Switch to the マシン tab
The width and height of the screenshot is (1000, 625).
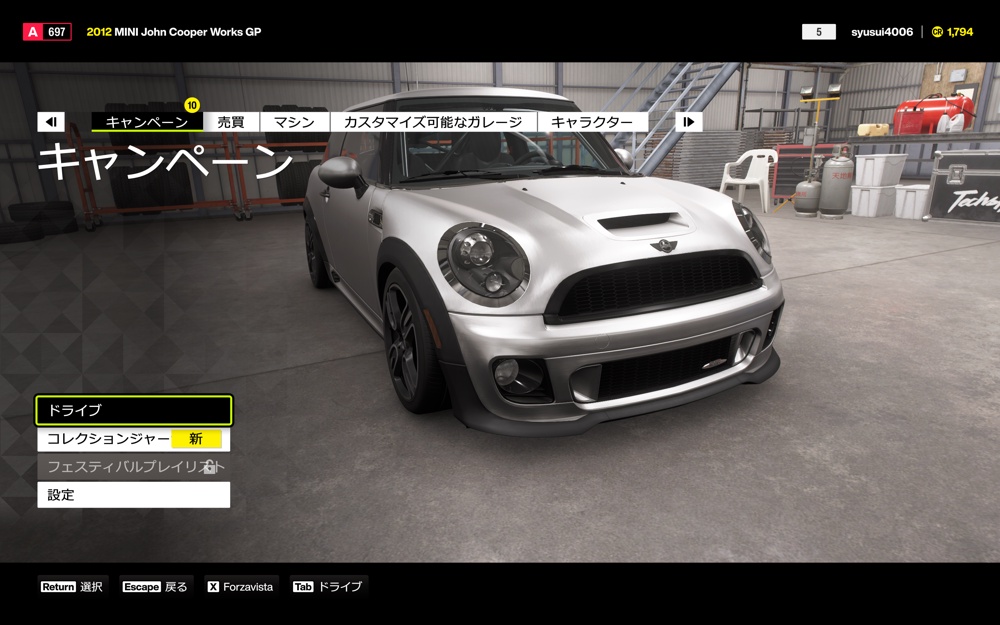coord(295,122)
